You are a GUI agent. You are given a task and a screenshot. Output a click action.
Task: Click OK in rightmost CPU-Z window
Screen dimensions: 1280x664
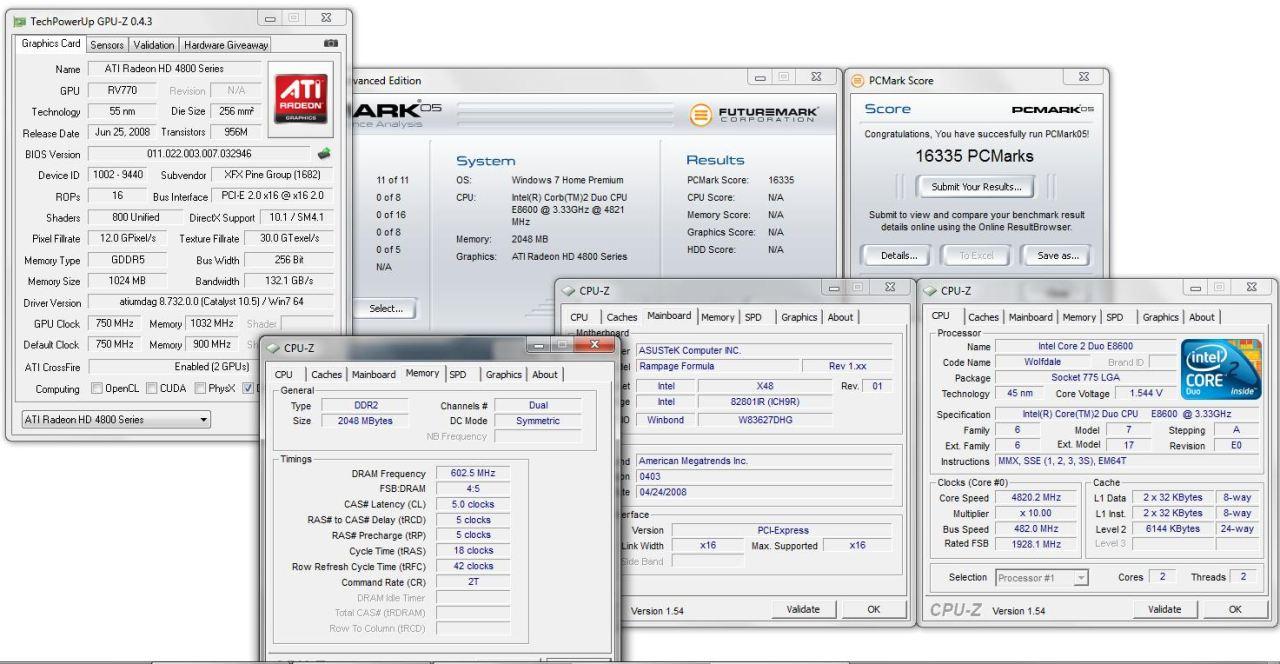pos(1236,609)
